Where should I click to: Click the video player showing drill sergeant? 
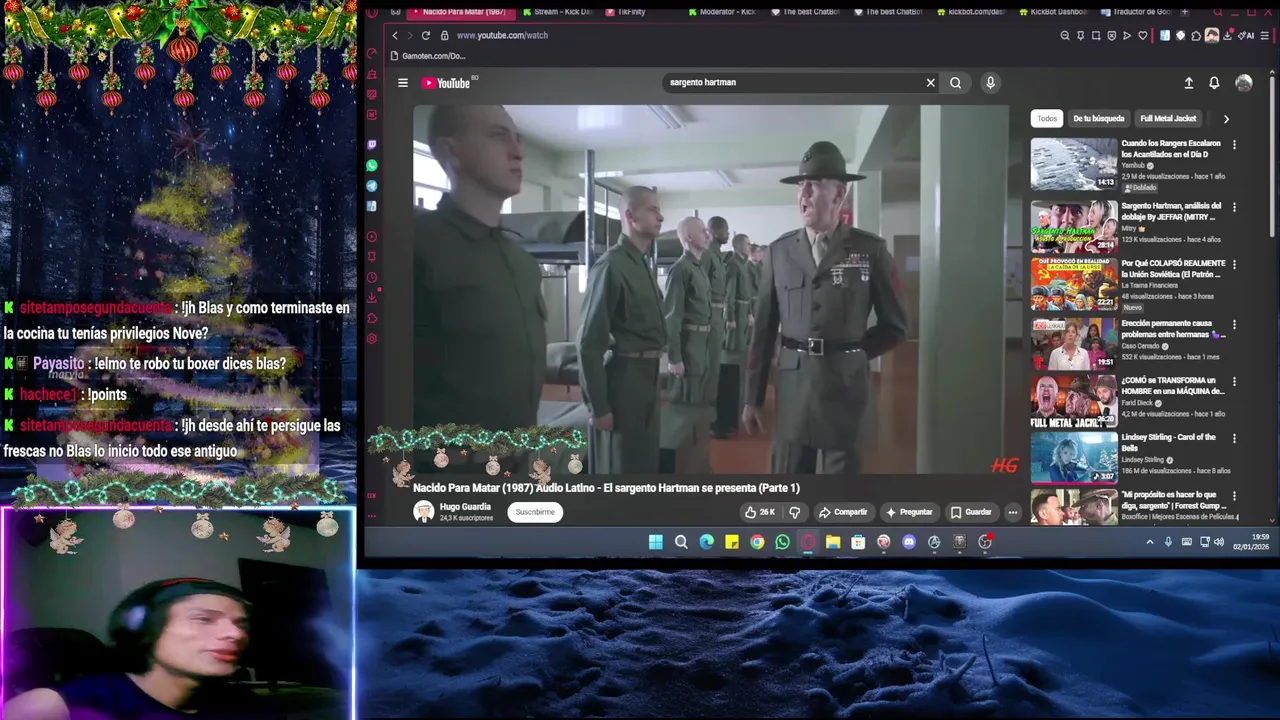[711, 289]
